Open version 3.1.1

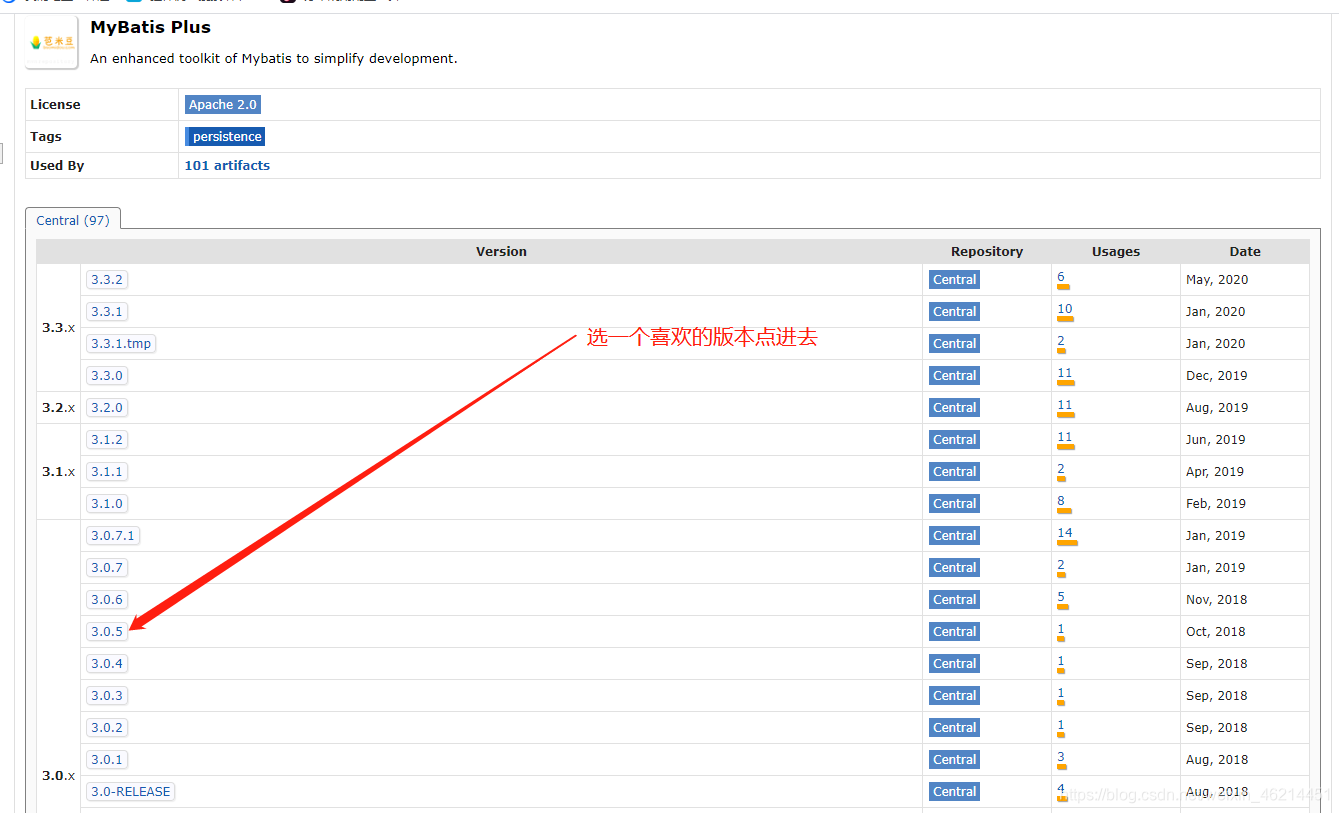click(107, 471)
